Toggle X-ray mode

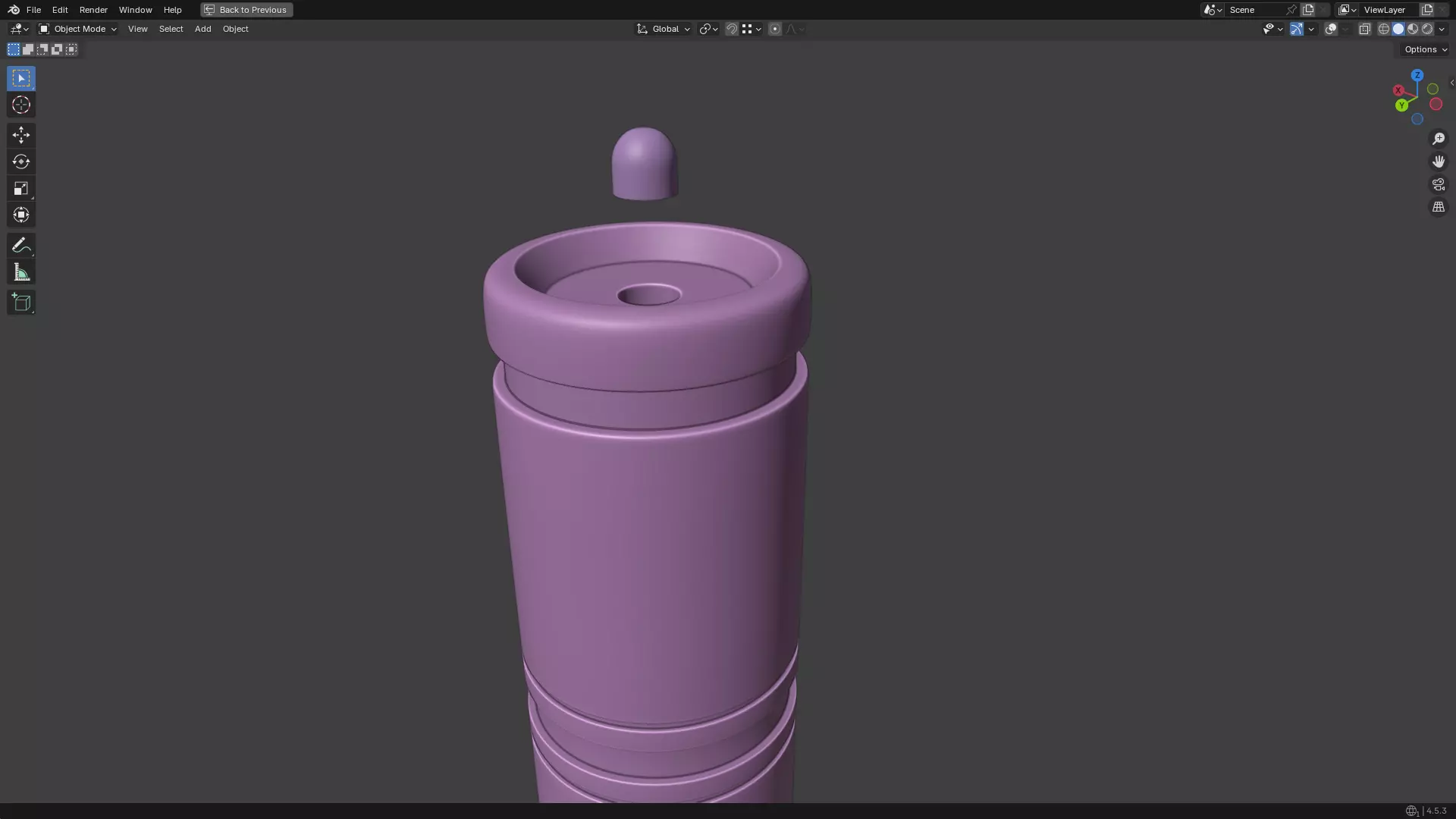click(1365, 29)
